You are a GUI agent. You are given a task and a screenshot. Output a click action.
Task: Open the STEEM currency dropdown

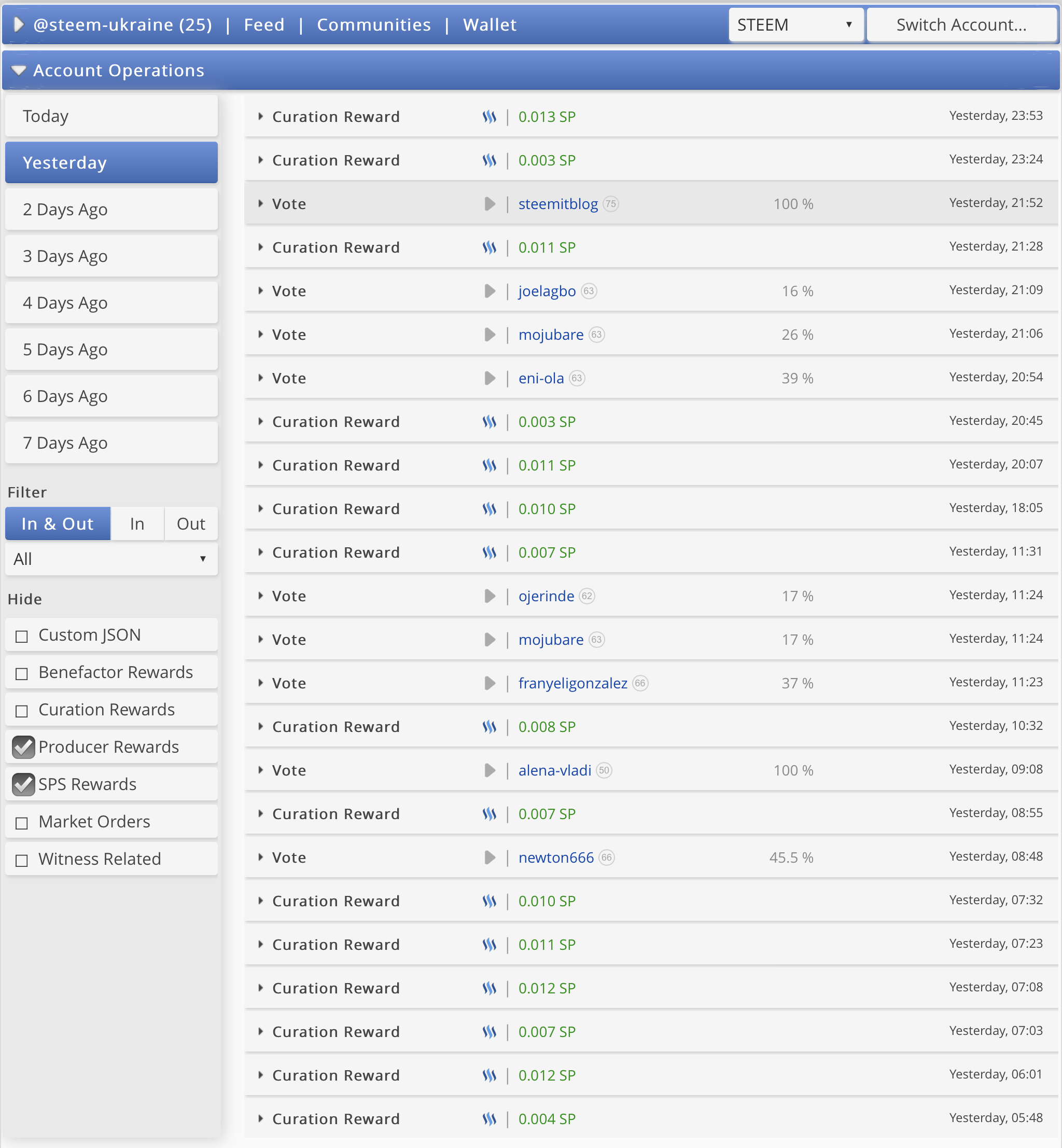click(x=795, y=25)
